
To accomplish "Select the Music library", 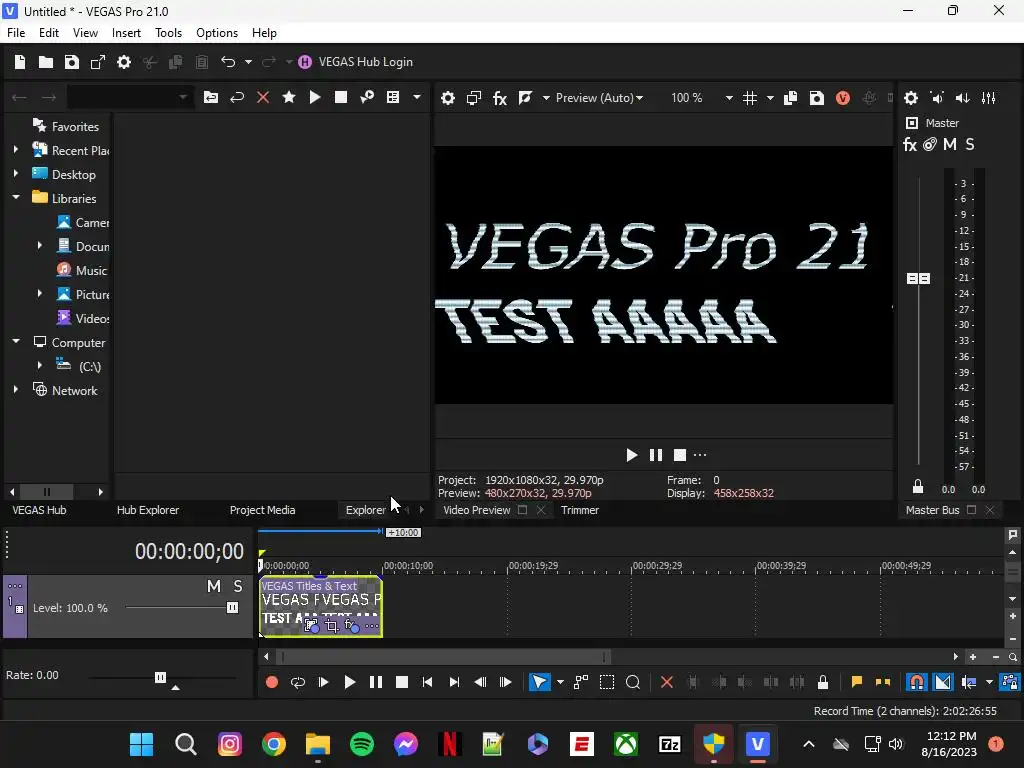I will pyautogui.click(x=82, y=270).
